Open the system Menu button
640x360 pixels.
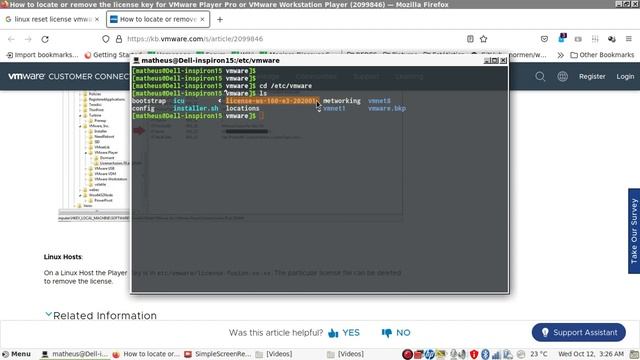16,354
